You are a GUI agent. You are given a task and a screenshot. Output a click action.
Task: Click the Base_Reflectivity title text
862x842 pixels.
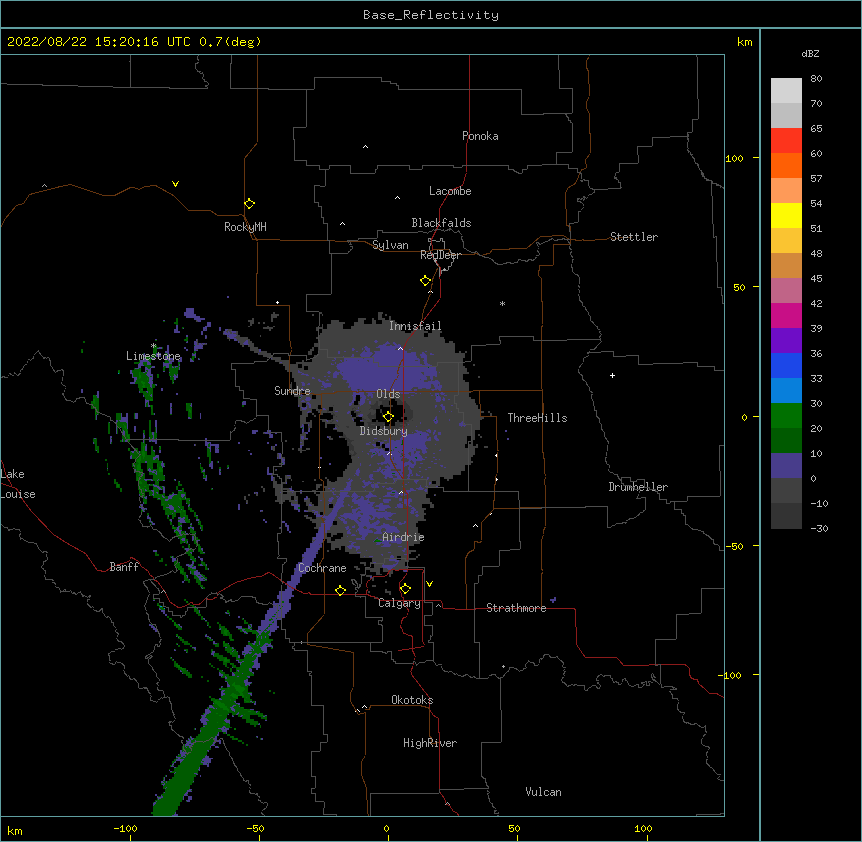(x=431, y=15)
